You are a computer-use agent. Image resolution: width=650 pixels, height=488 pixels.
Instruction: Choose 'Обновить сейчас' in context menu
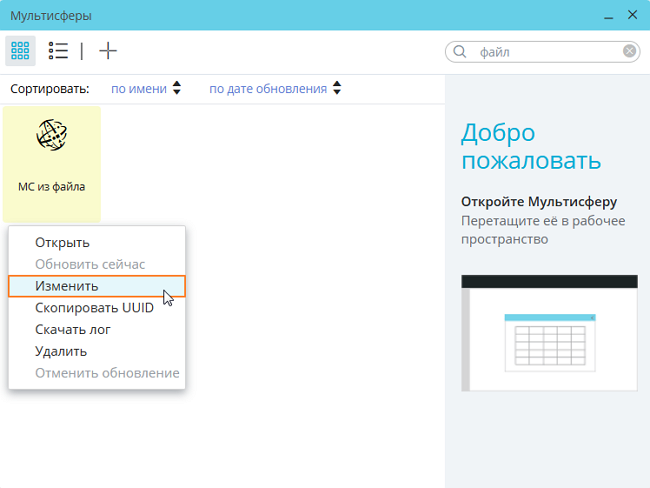pyautogui.click(x=97, y=264)
